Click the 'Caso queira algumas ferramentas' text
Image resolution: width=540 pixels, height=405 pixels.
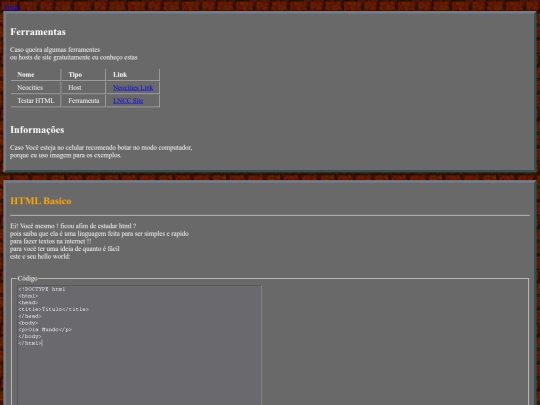55,50
